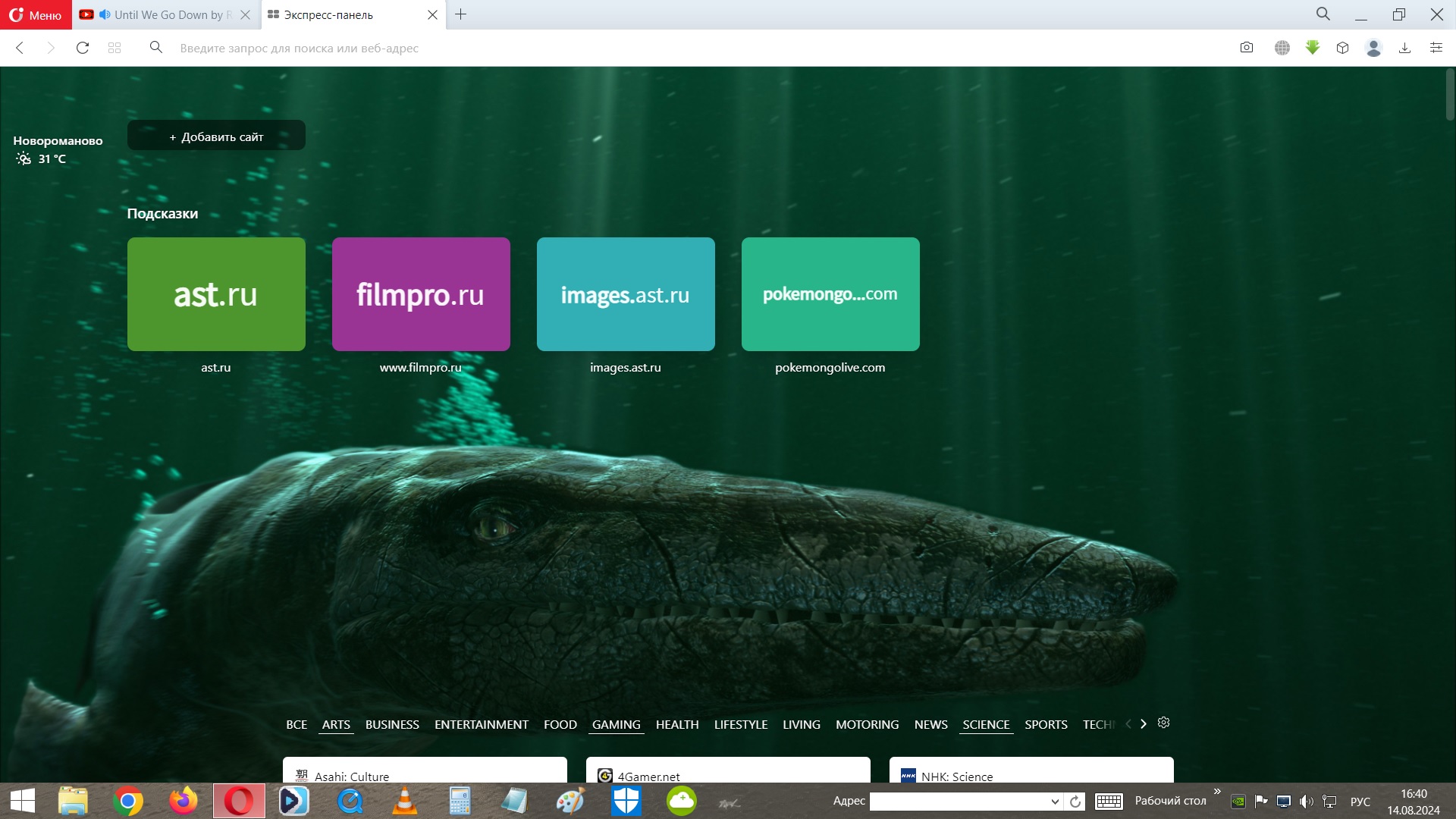Open the extensions cube icon
This screenshot has width=1456, height=819.
[1343, 48]
